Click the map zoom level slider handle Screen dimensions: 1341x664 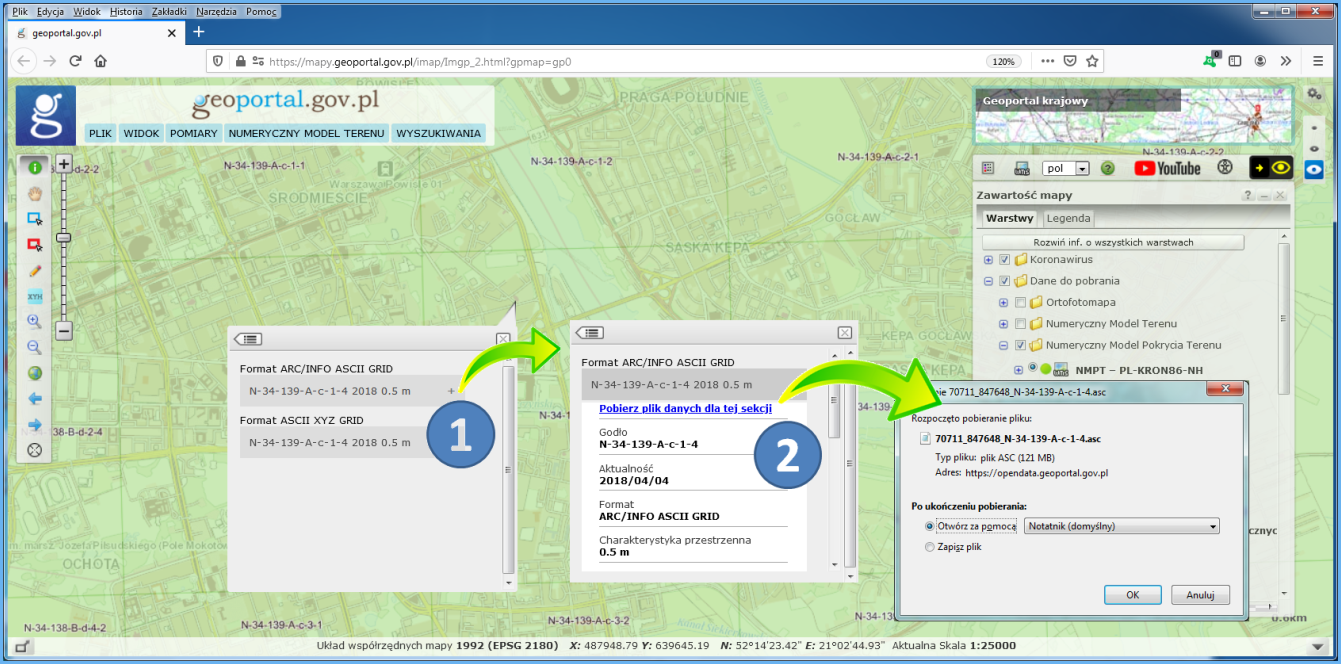tap(63, 237)
